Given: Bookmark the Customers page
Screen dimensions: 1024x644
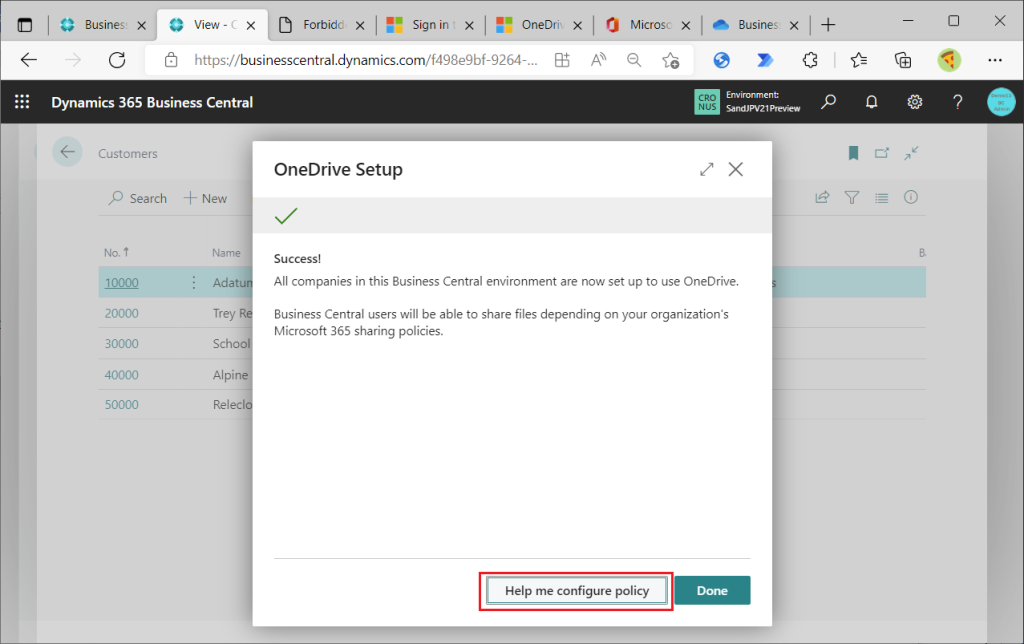Looking at the screenshot, I should pos(853,153).
